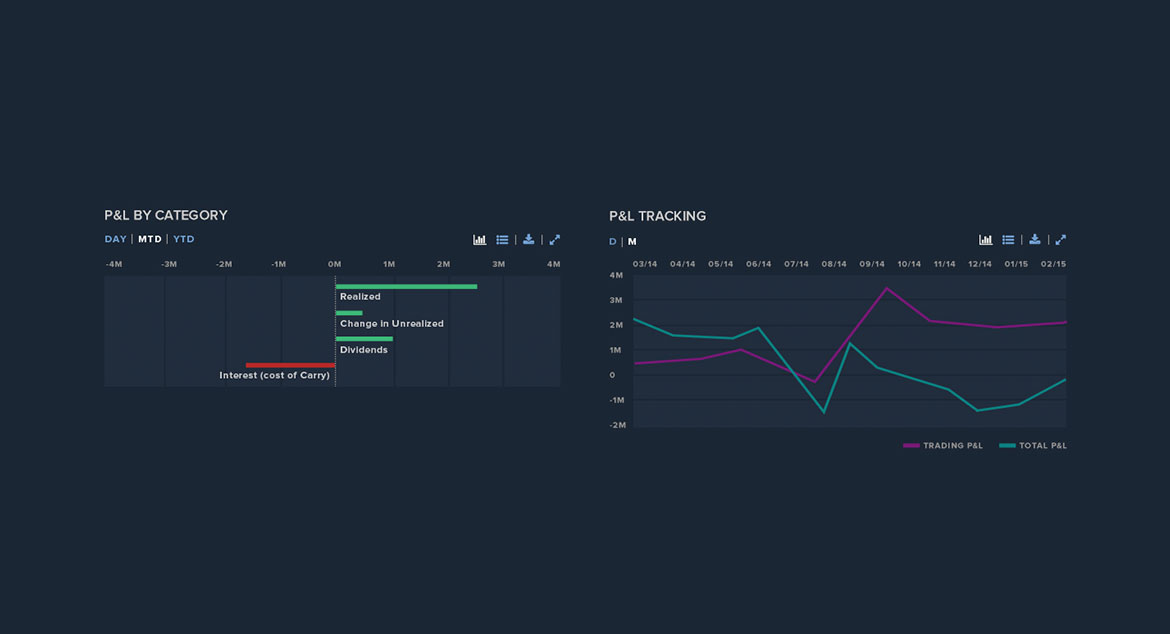Viewport: 1170px width, 634px height.
Task: Expand P&L by Category panel fullscreen
Action: pyautogui.click(x=555, y=240)
